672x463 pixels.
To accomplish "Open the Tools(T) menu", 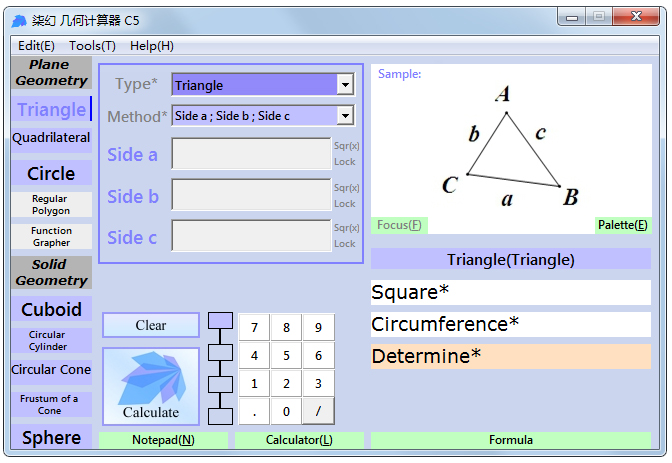I will tap(92, 46).
